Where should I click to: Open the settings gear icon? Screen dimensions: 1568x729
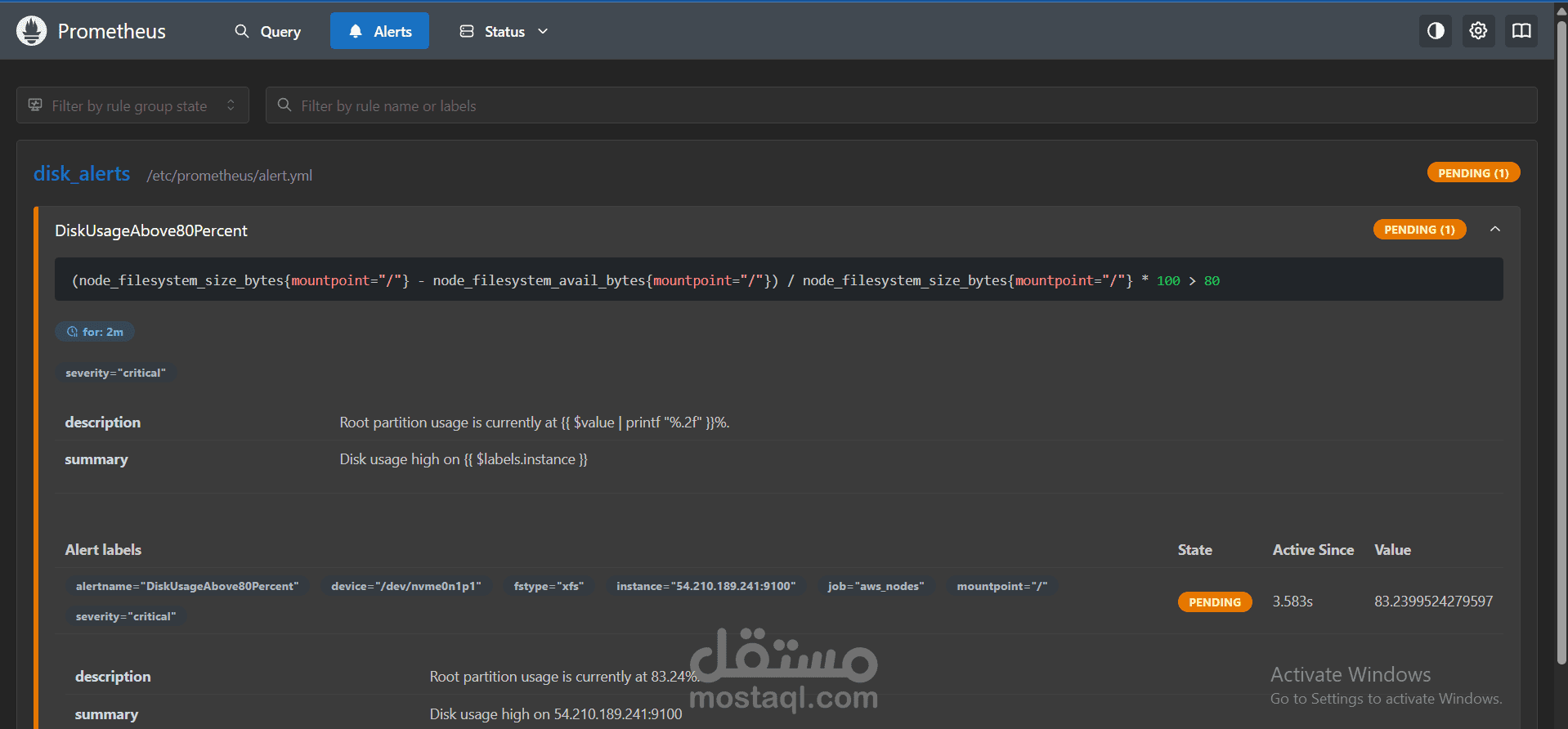[x=1478, y=31]
